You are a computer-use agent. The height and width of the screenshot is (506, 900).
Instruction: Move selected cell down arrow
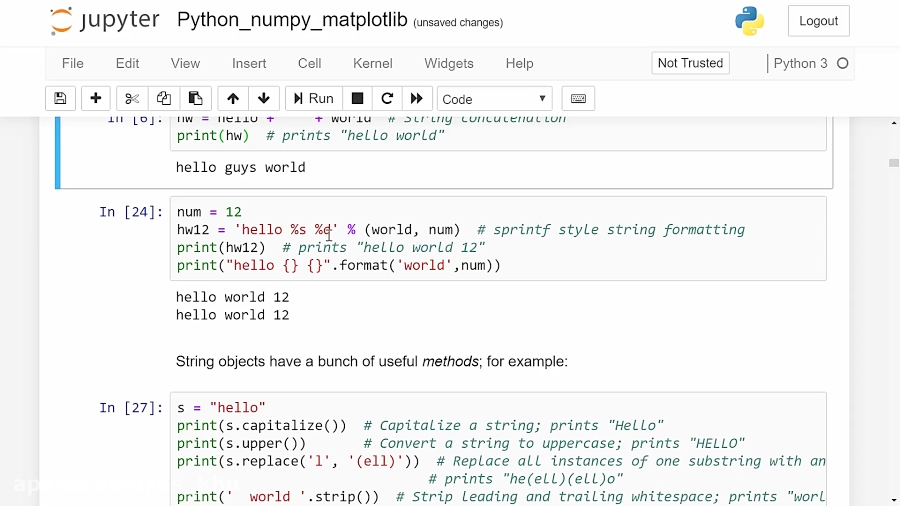click(264, 98)
